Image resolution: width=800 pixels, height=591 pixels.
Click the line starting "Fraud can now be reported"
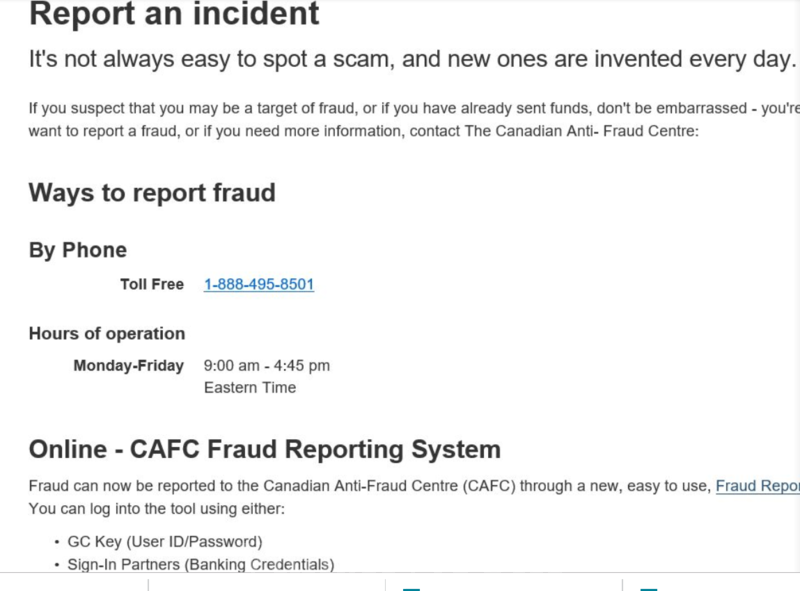[x=370, y=486]
